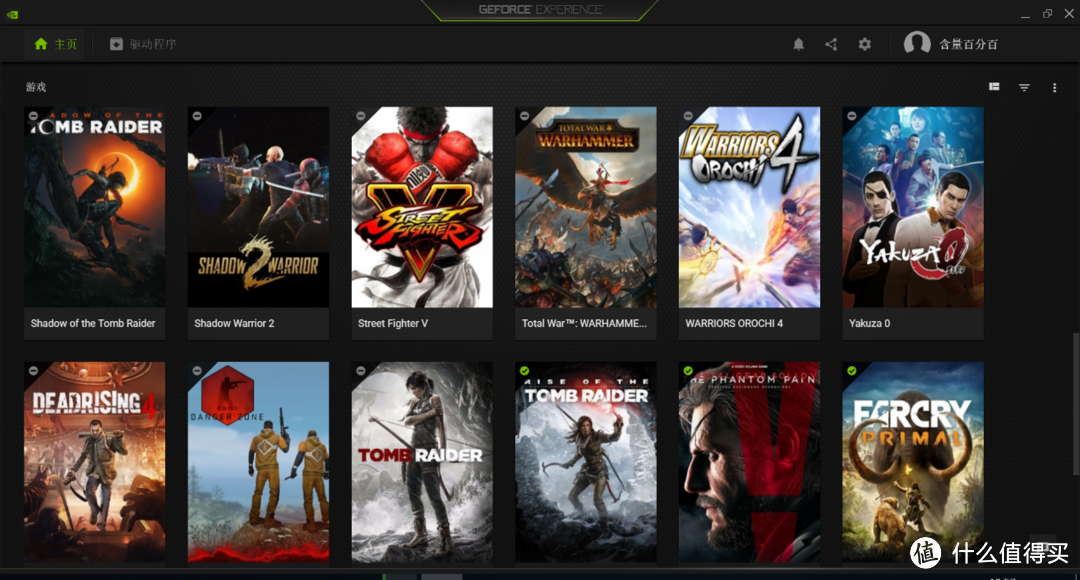Select Street Fighter V title label
This screenshot has width=1080, height=580.
click(x=393, y=323)
